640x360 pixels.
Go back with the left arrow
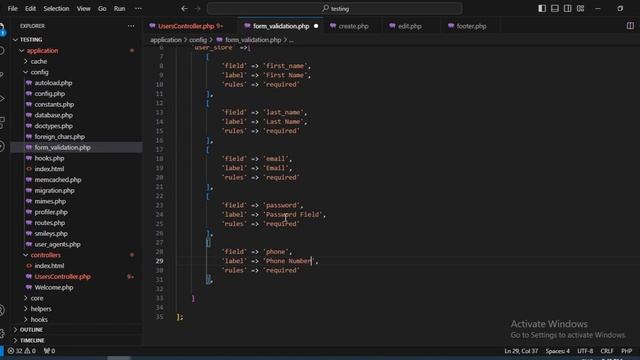click(x=184, y=8)
